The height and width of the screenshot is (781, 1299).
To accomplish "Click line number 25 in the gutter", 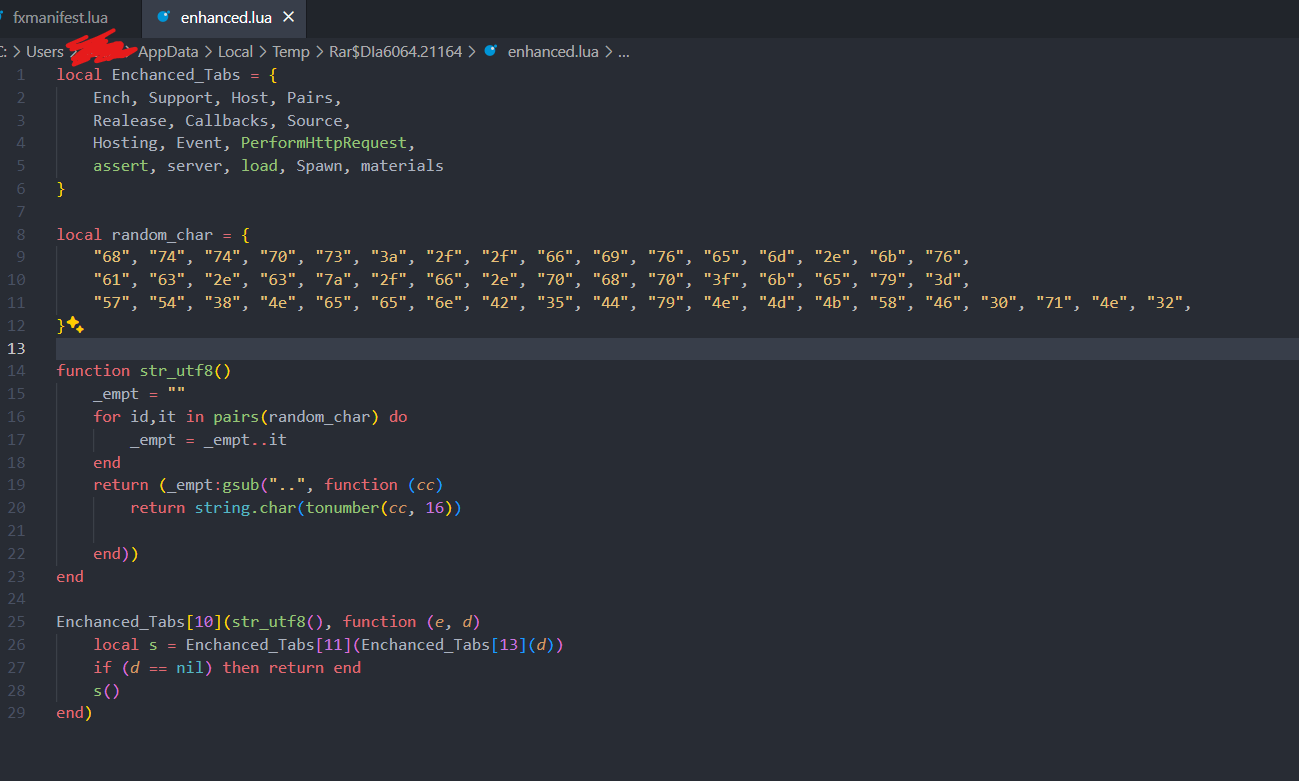I will point(17,622).
